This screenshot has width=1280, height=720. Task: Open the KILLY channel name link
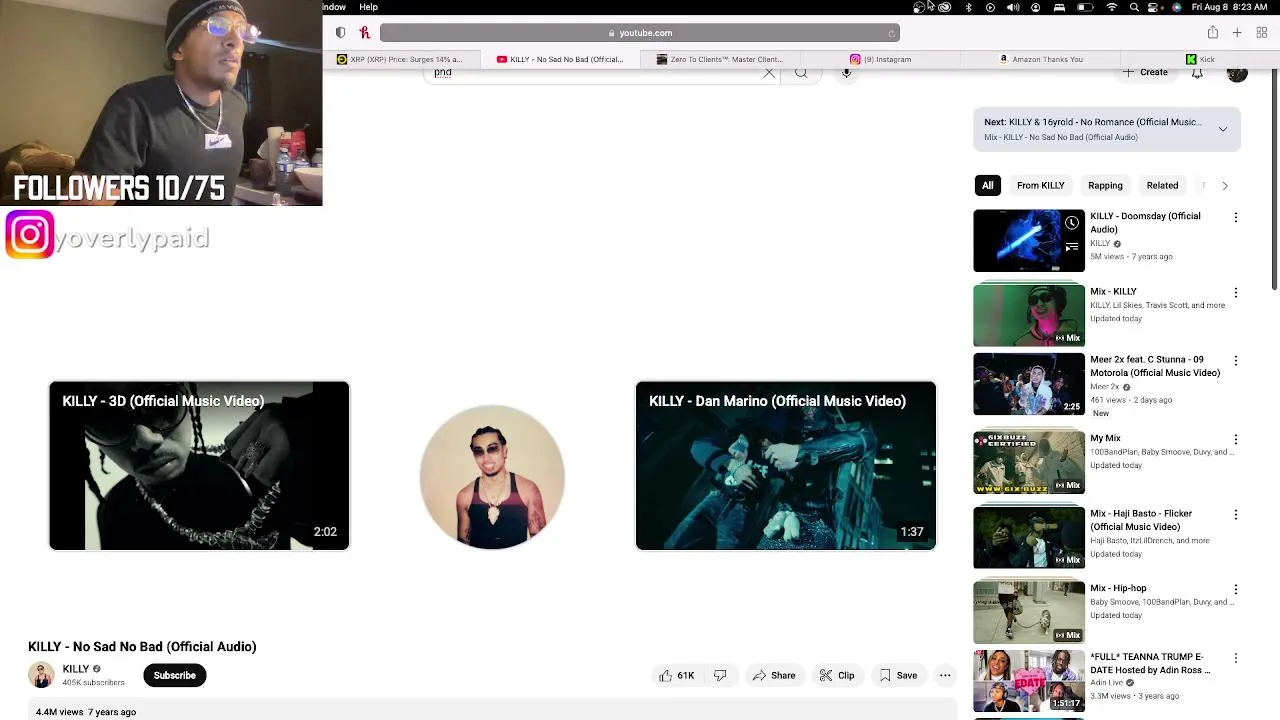tap(76, 669)
